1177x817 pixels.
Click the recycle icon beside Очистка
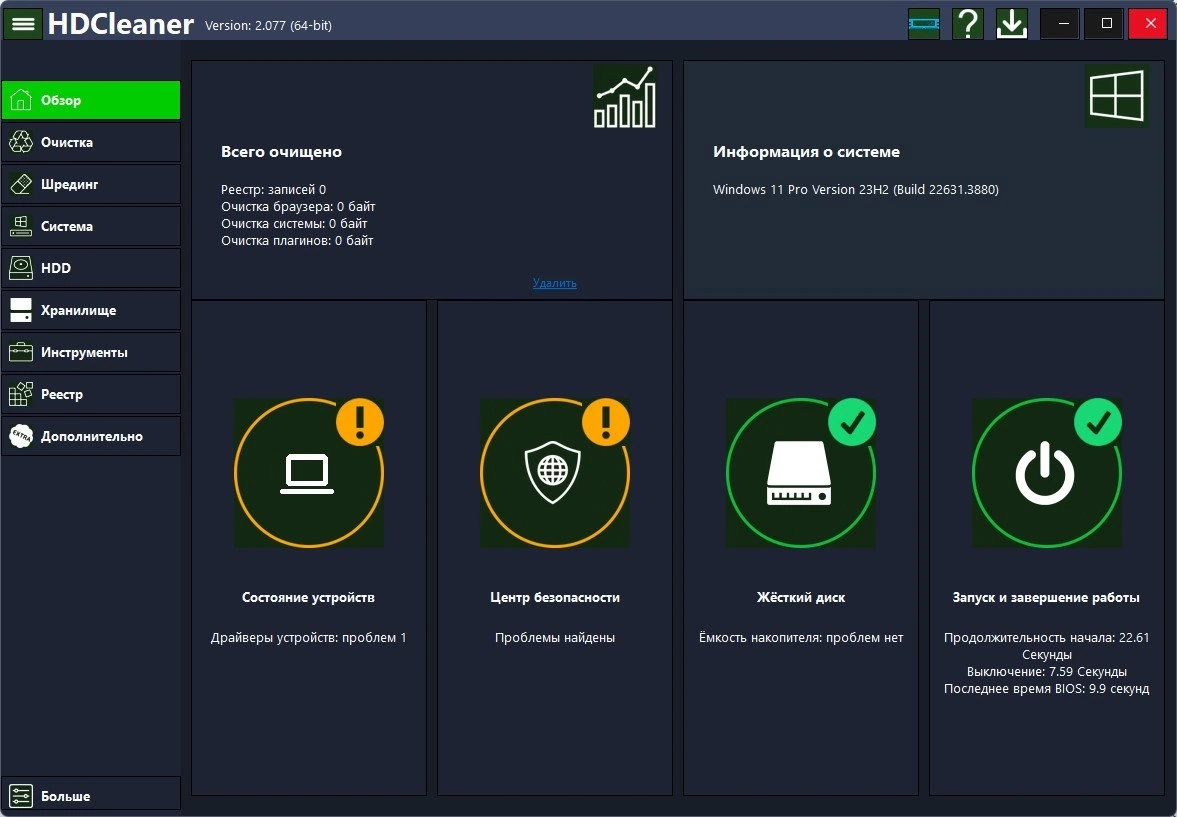21,142
